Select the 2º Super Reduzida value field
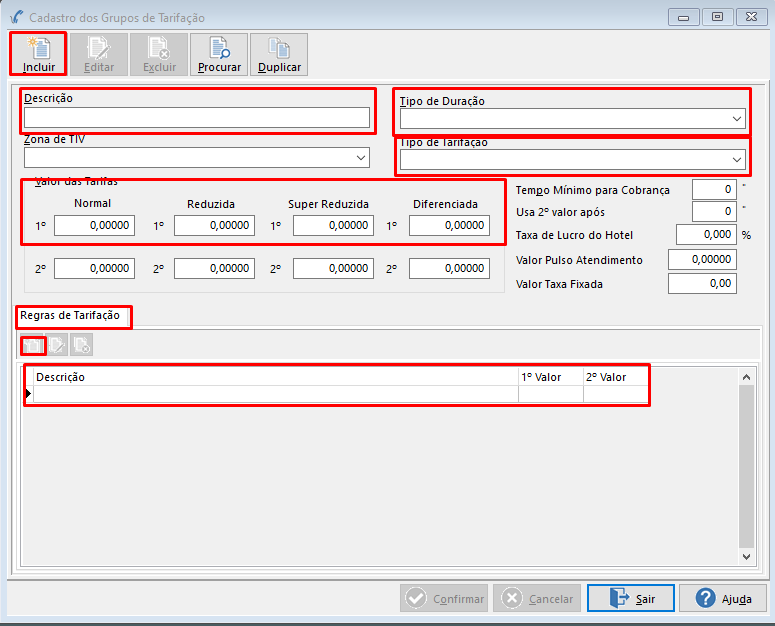 (333, 268)
